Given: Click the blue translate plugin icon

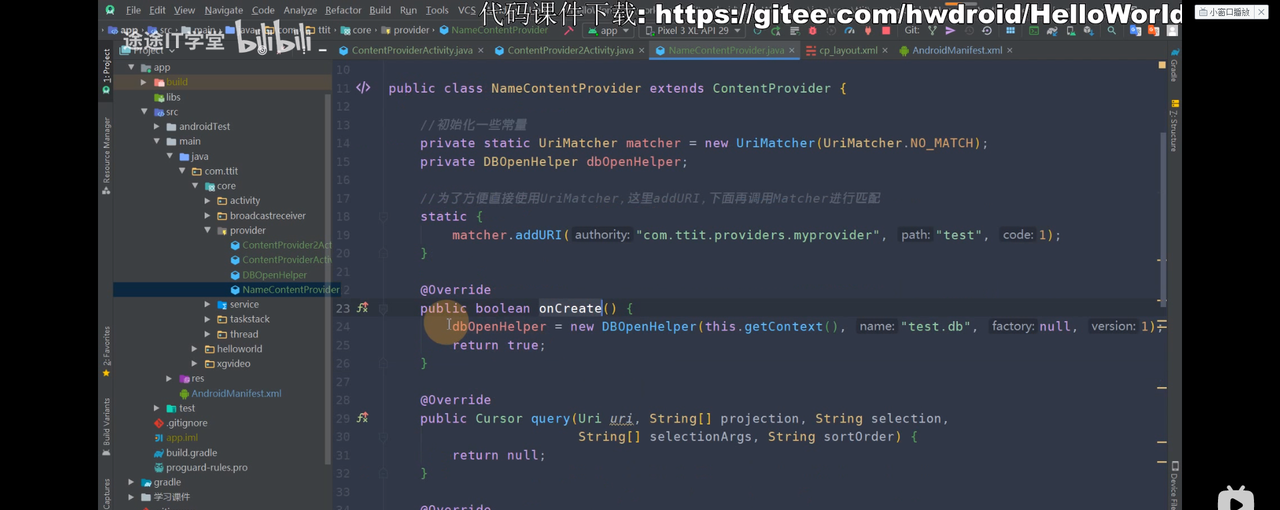Looking at the screenshot, I should click(1135, 31).
